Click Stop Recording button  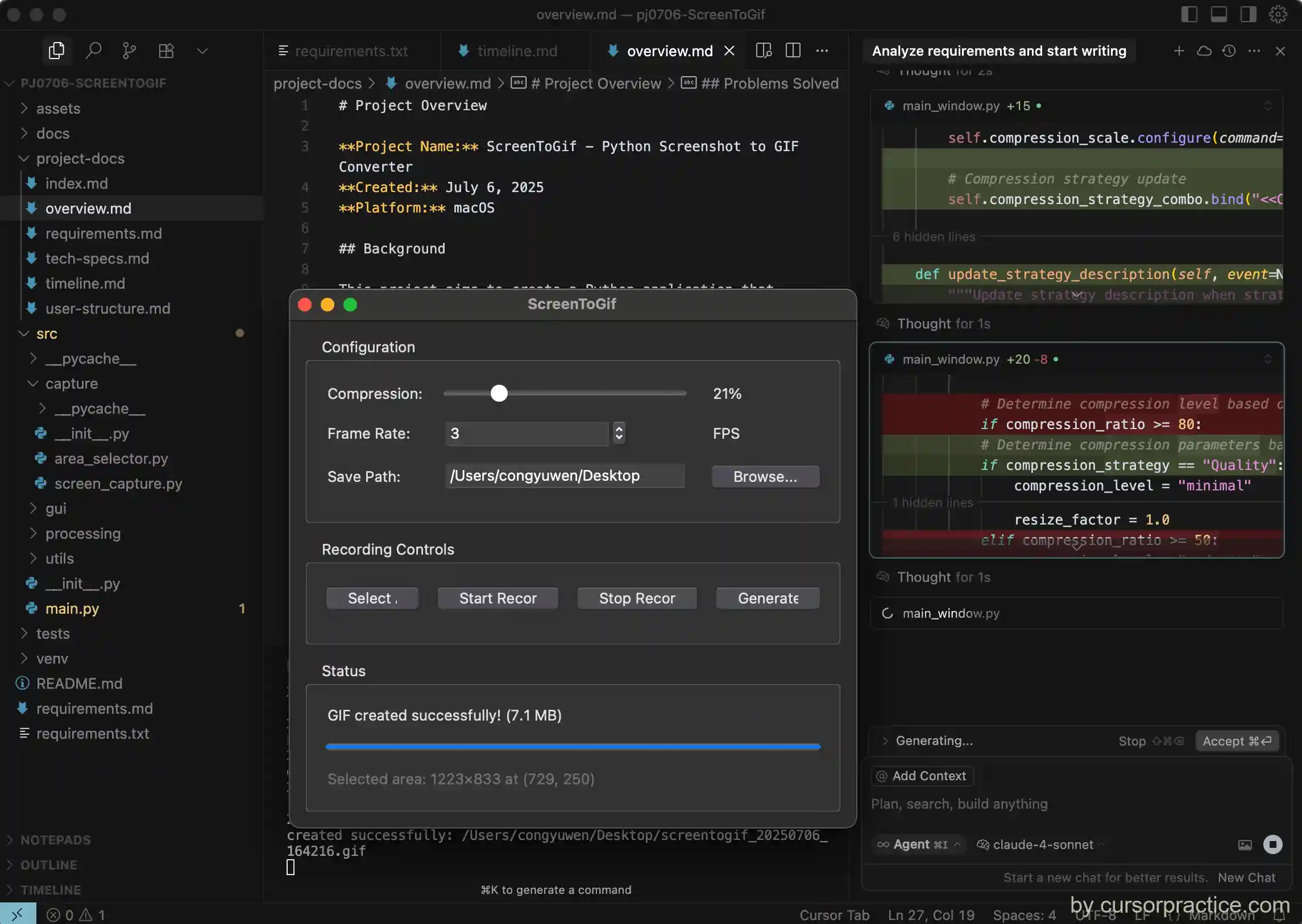coord(637,598)
